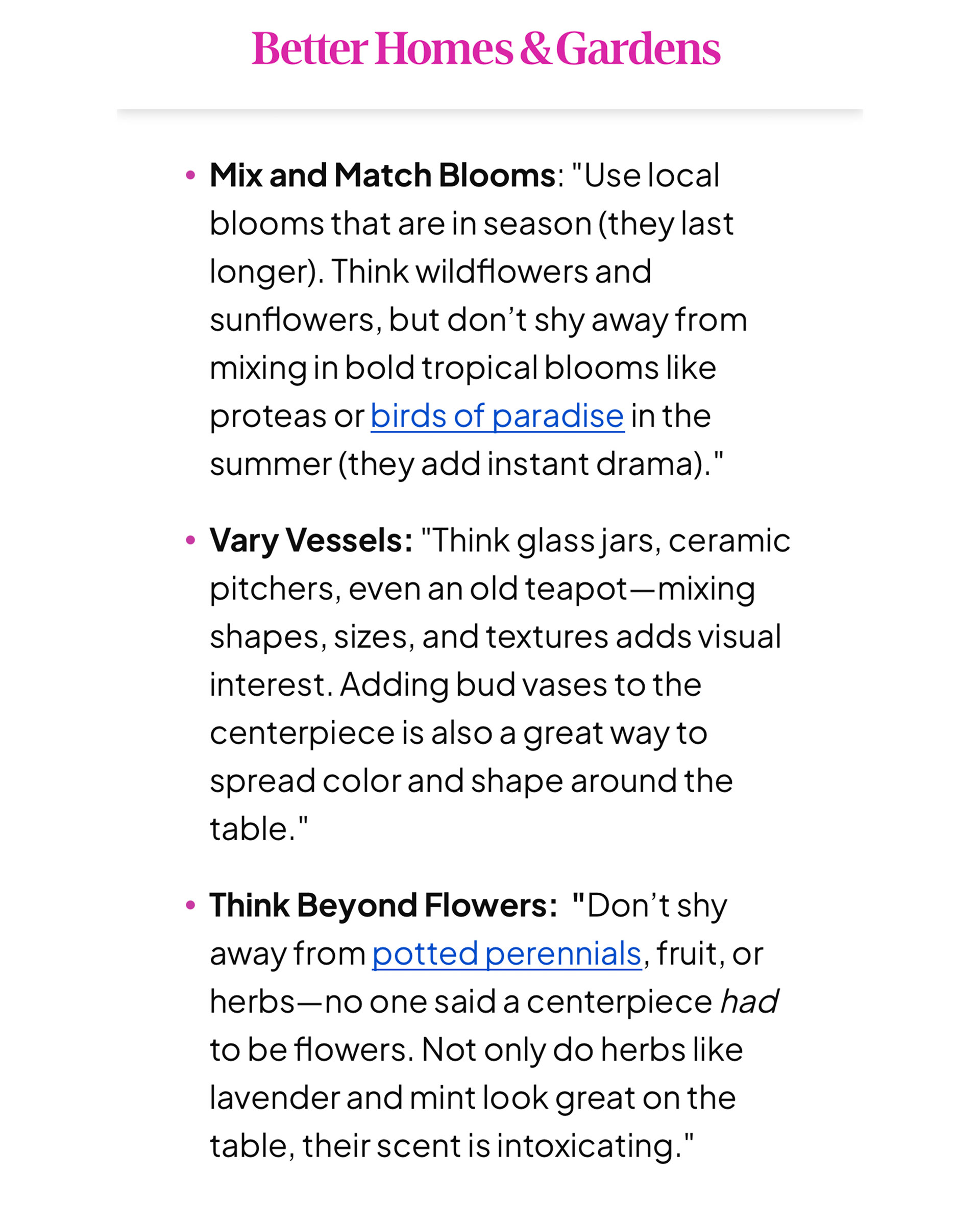The image size is (980, 1225).
Task: Click the pink bullet beside Vary Vessels
Action: 191,540
